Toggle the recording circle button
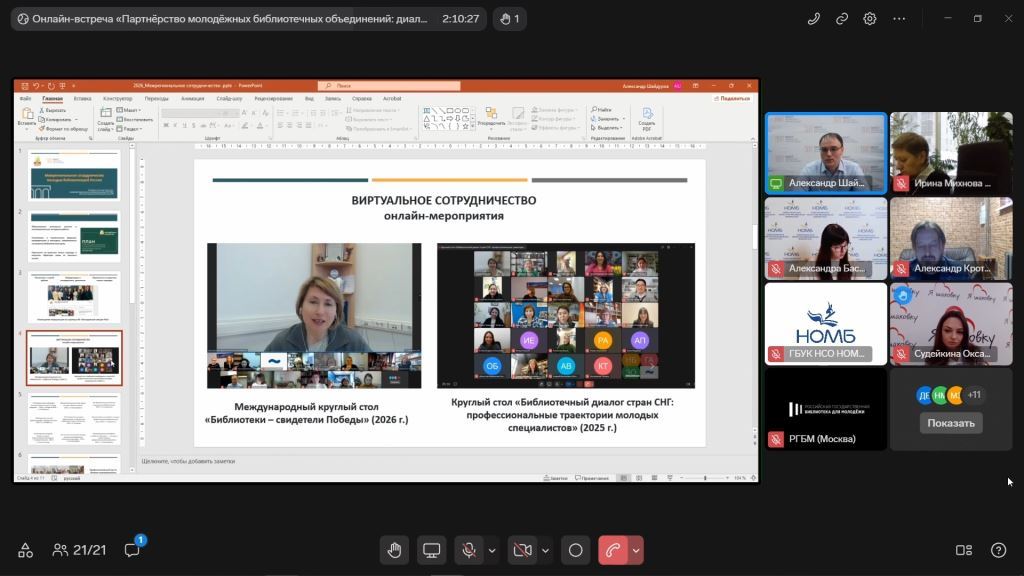1024x576 pixels. click(x=575, y=551)
